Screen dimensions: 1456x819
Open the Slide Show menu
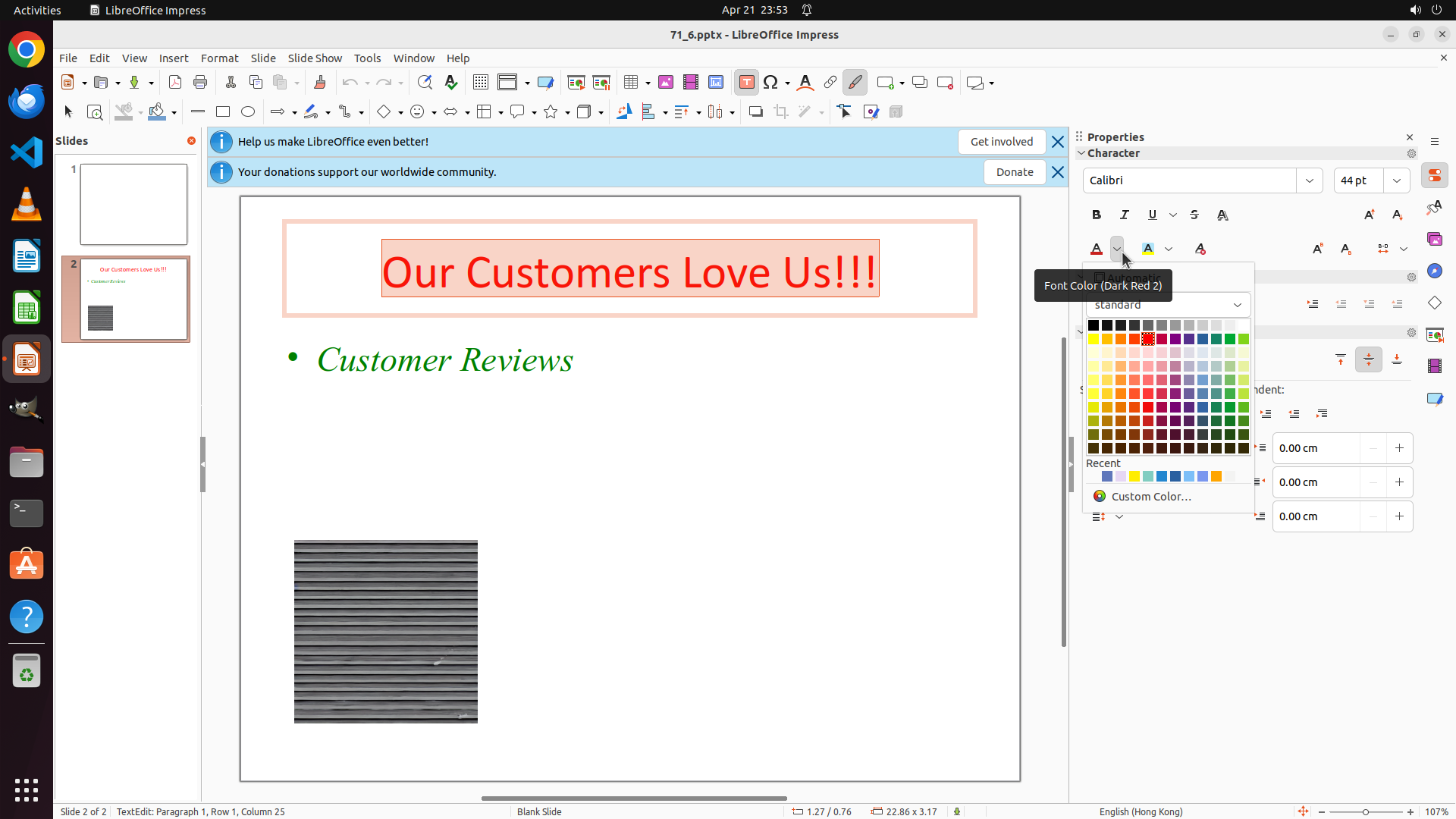[x=315, y=58]
